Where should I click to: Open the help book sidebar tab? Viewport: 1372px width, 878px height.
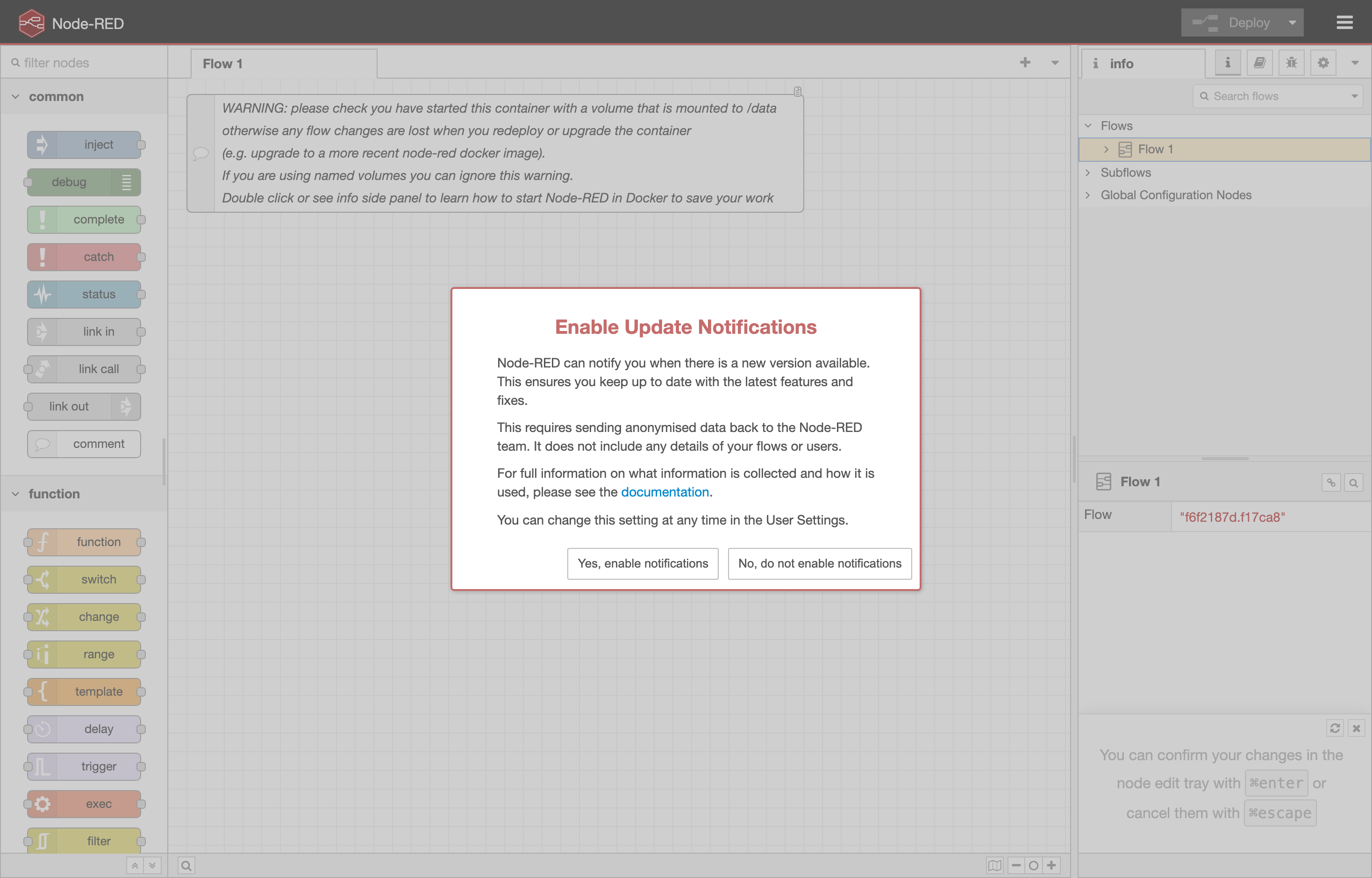1260,63
